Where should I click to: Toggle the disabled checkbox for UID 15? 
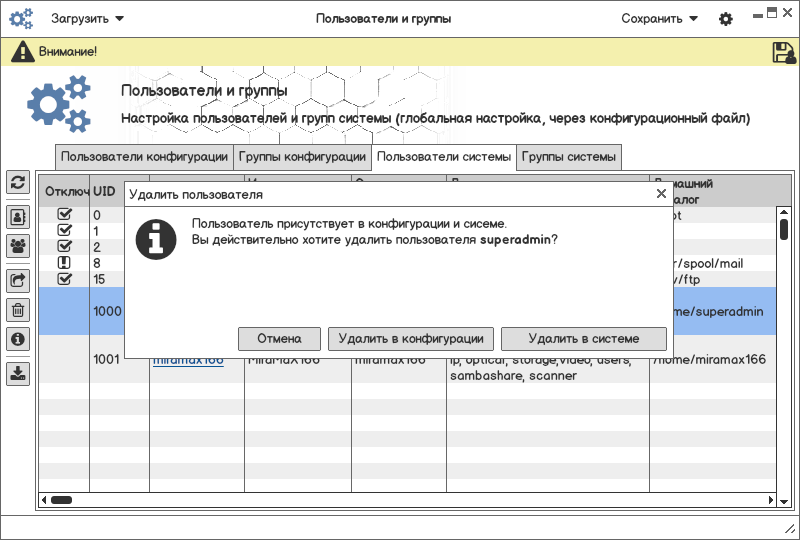65,278
